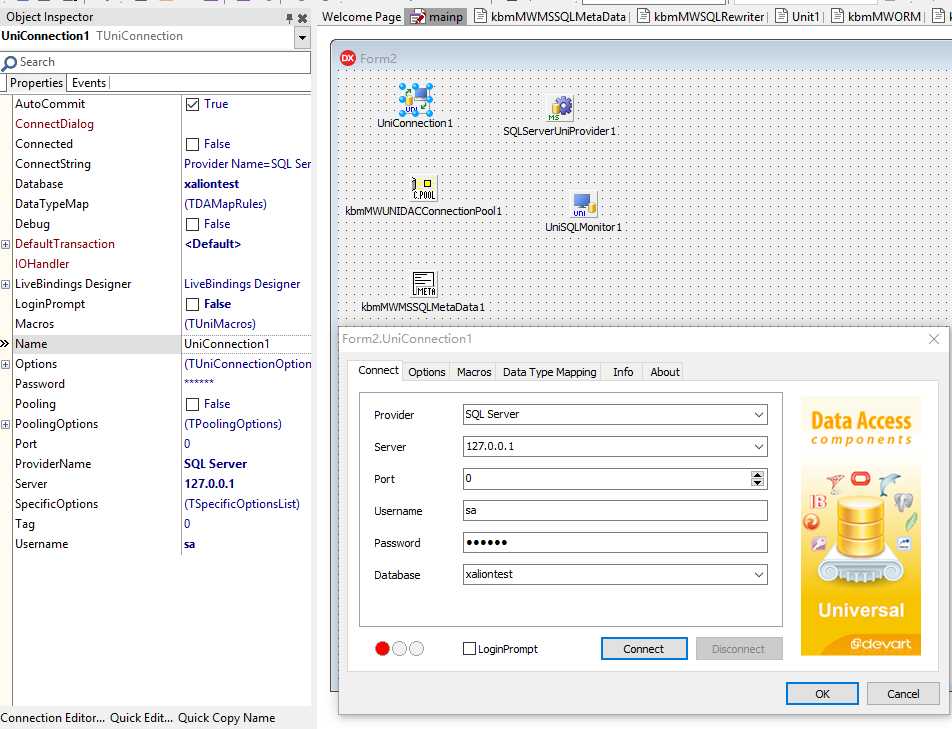Select the ConnectString property row
This screenshot has width=952, height=729.
pyautogui.click(x=155, y=164)
